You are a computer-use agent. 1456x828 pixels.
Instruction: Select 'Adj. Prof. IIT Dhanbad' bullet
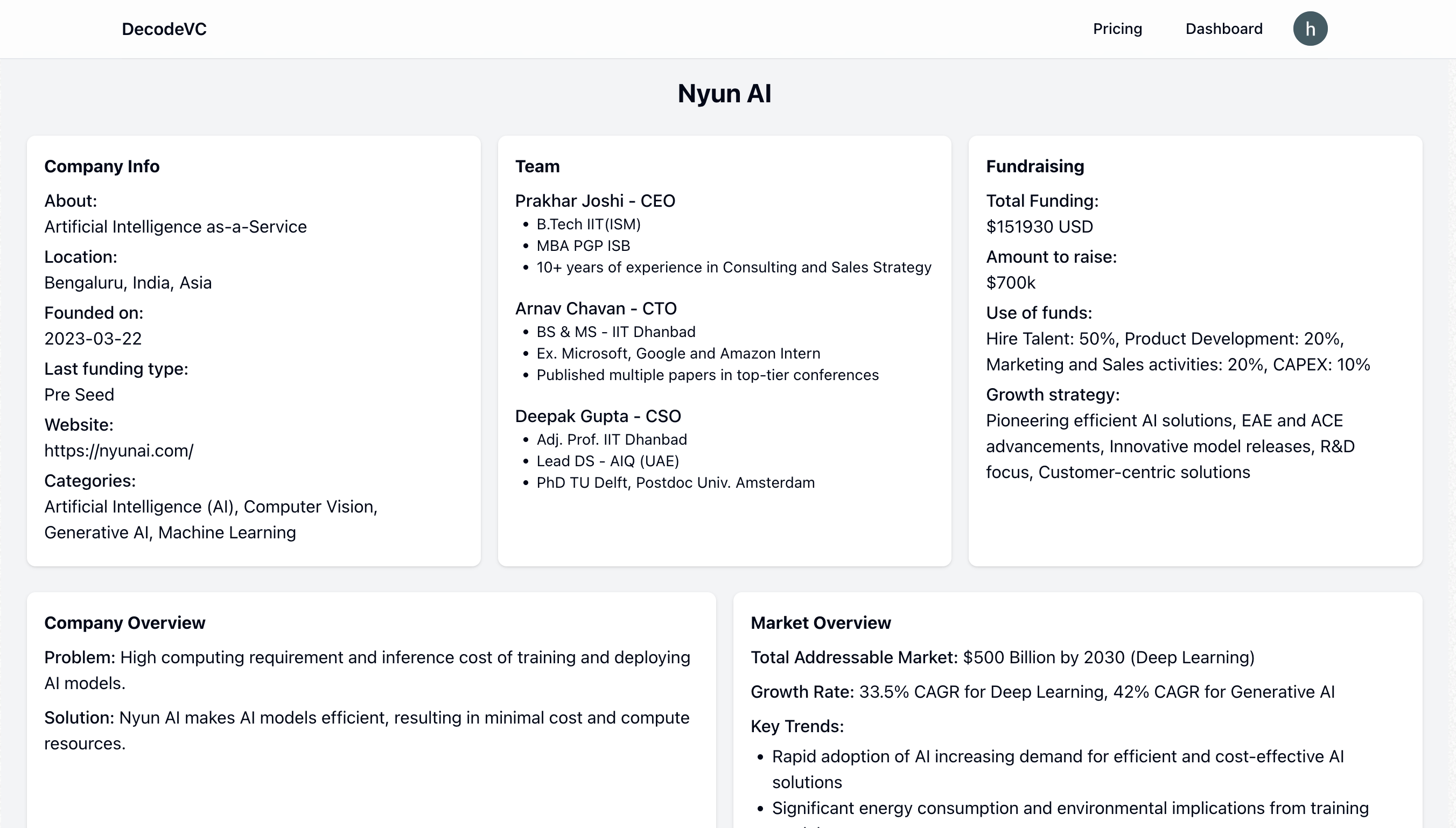(611, 440)
